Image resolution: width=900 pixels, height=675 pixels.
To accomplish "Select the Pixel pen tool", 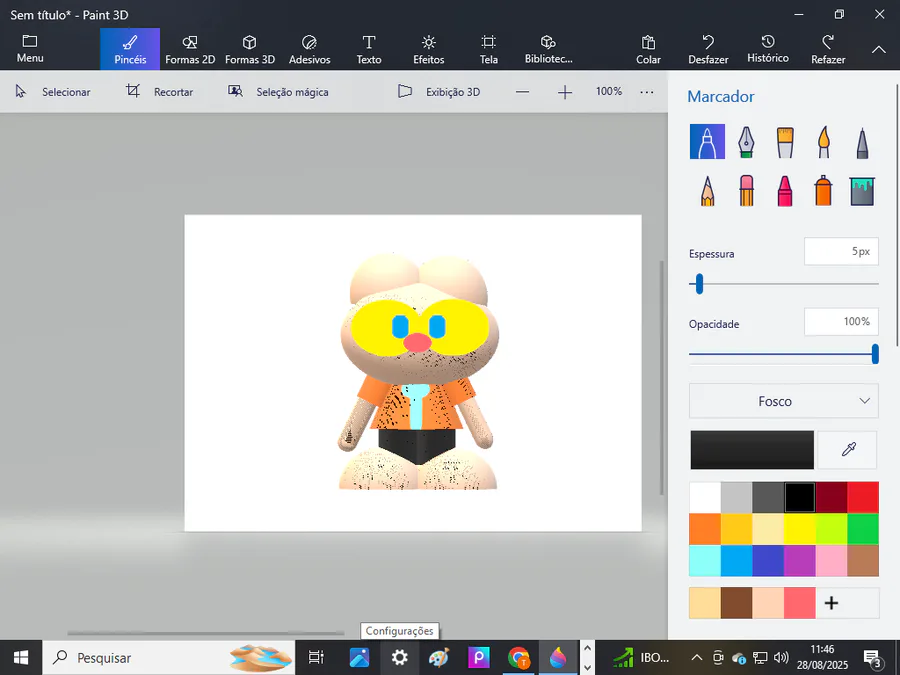I will 862,142.
